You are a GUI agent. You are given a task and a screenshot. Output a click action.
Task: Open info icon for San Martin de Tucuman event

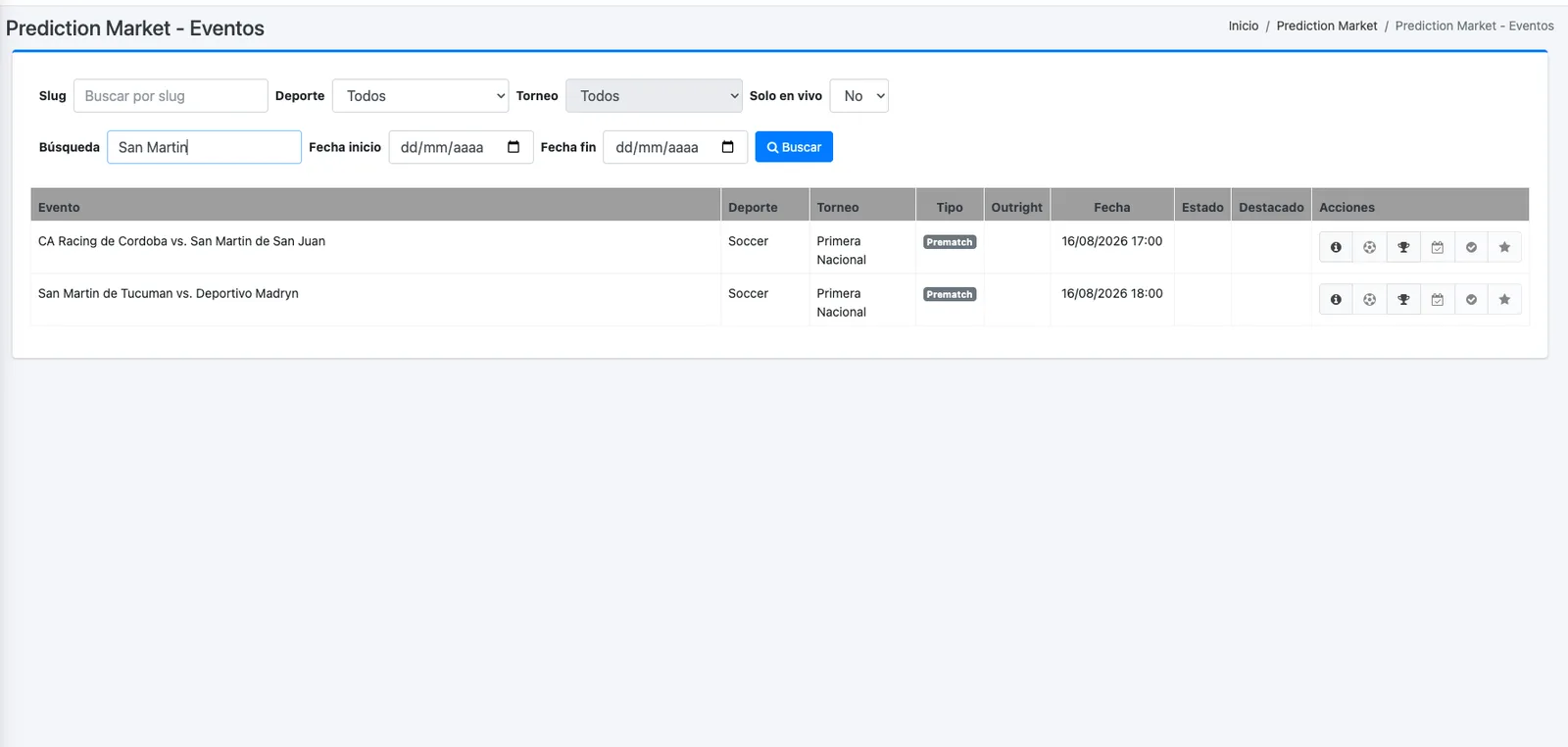[1336, 299]
